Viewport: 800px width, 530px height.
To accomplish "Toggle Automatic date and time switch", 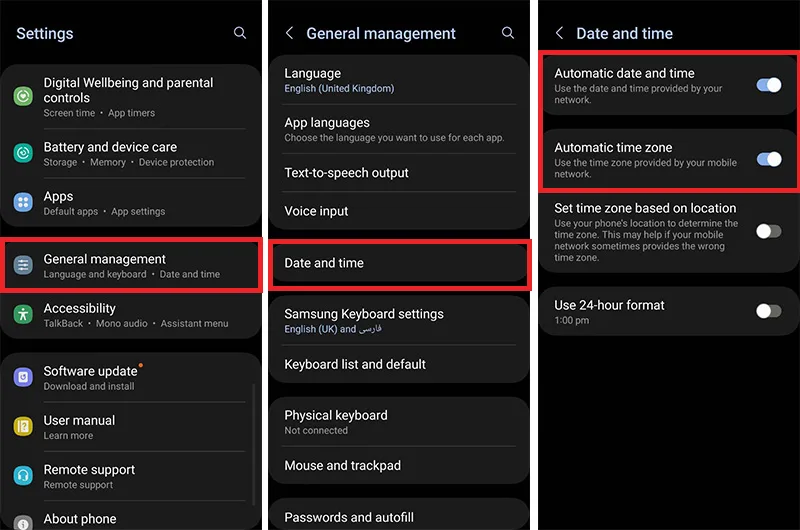I will point(768,85).
